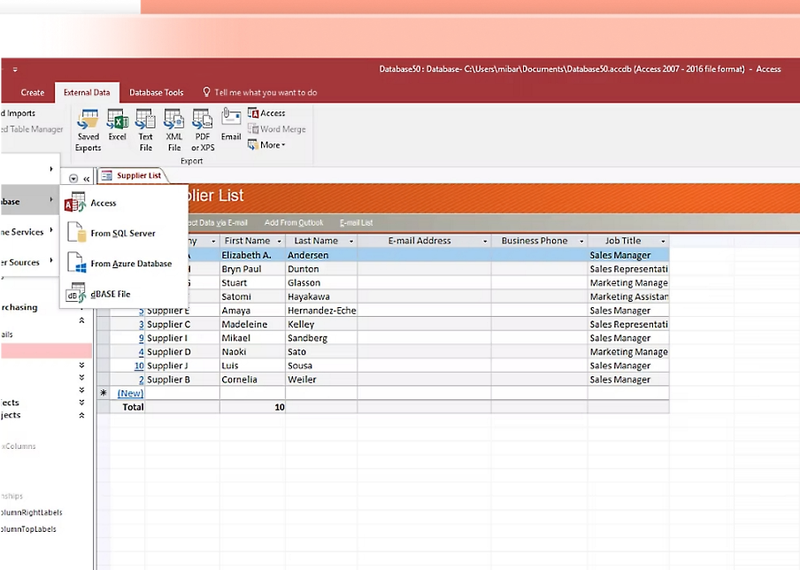800x570 pixels.
Task: Select From SQL Server menu entry
Action: [x=124, y=233]
